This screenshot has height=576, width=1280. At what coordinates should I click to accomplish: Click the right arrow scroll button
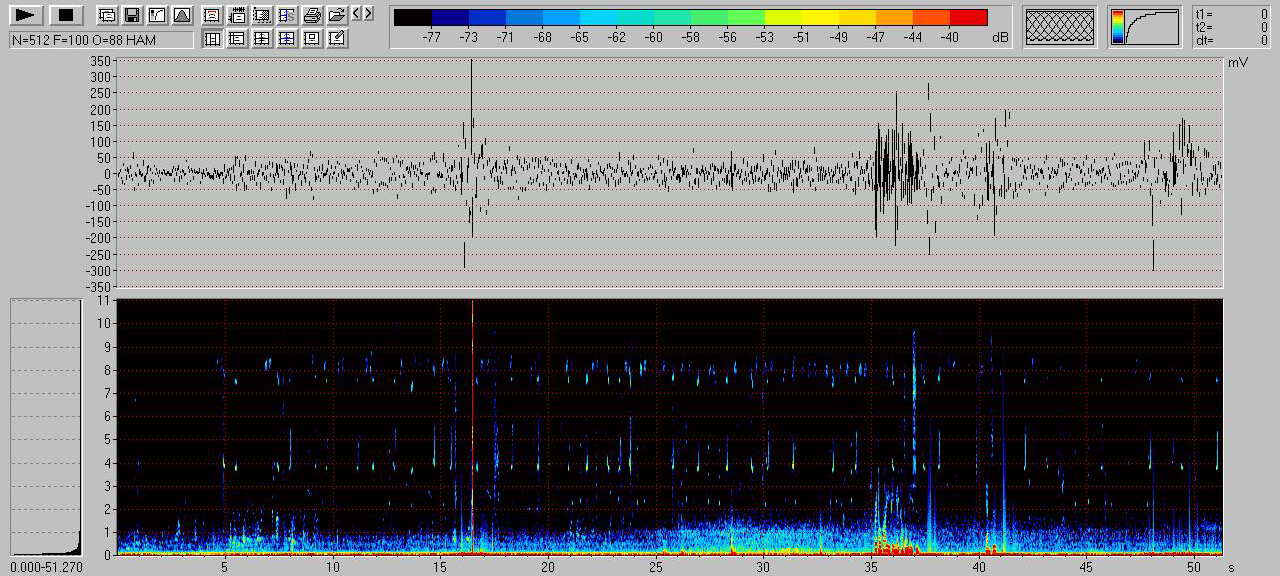pyautogui.click(x=369, y=13)
